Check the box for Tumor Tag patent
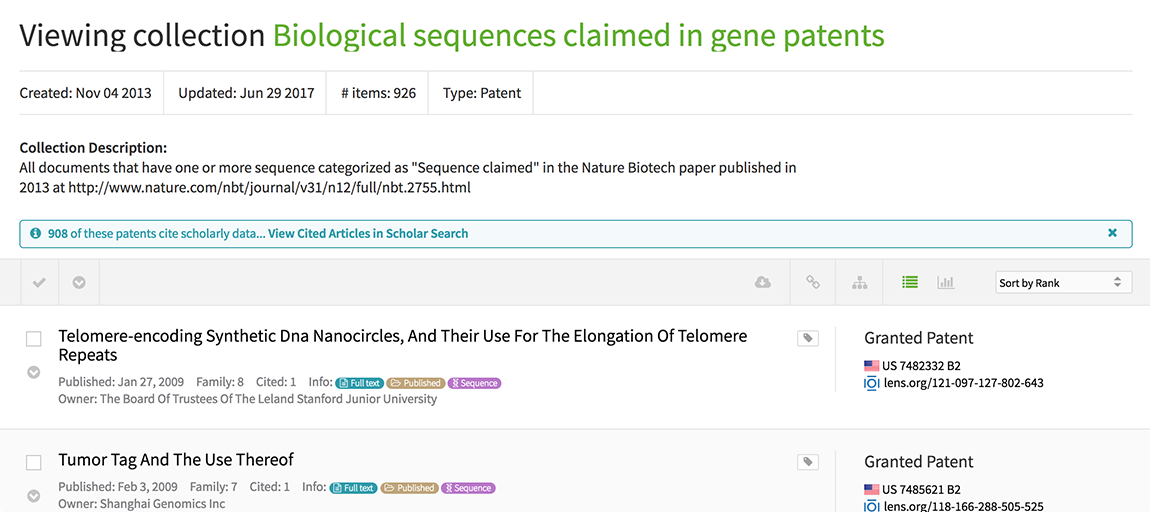The height and width of the screenshot is (512, 1150). pyautogui.click(x=33, y=463)
